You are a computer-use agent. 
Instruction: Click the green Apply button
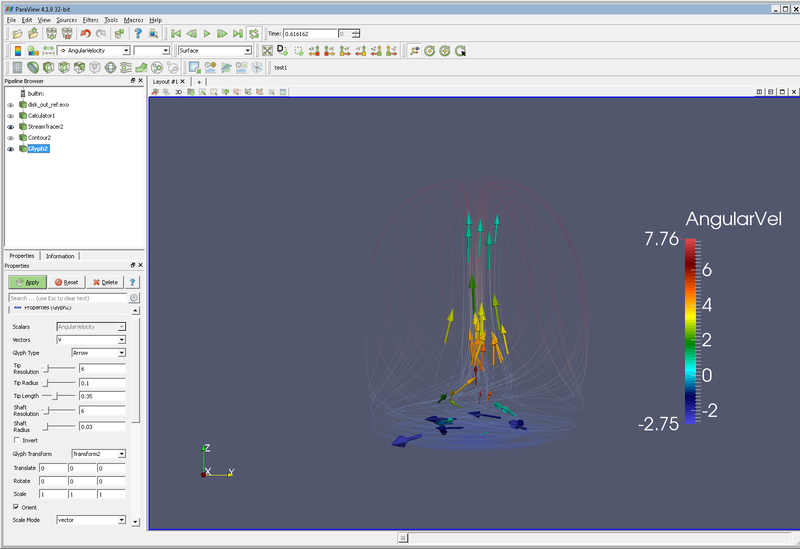(x=27, y=282)
